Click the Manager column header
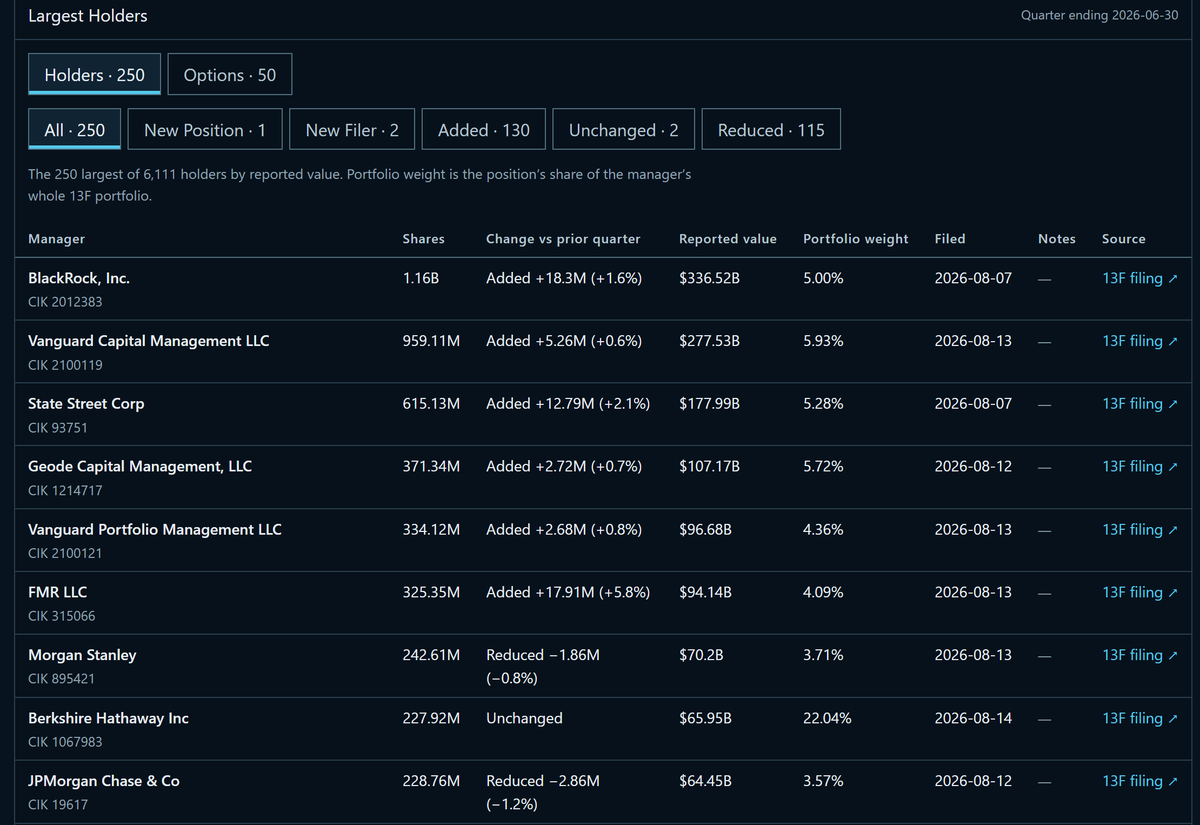 pos(56,239)
